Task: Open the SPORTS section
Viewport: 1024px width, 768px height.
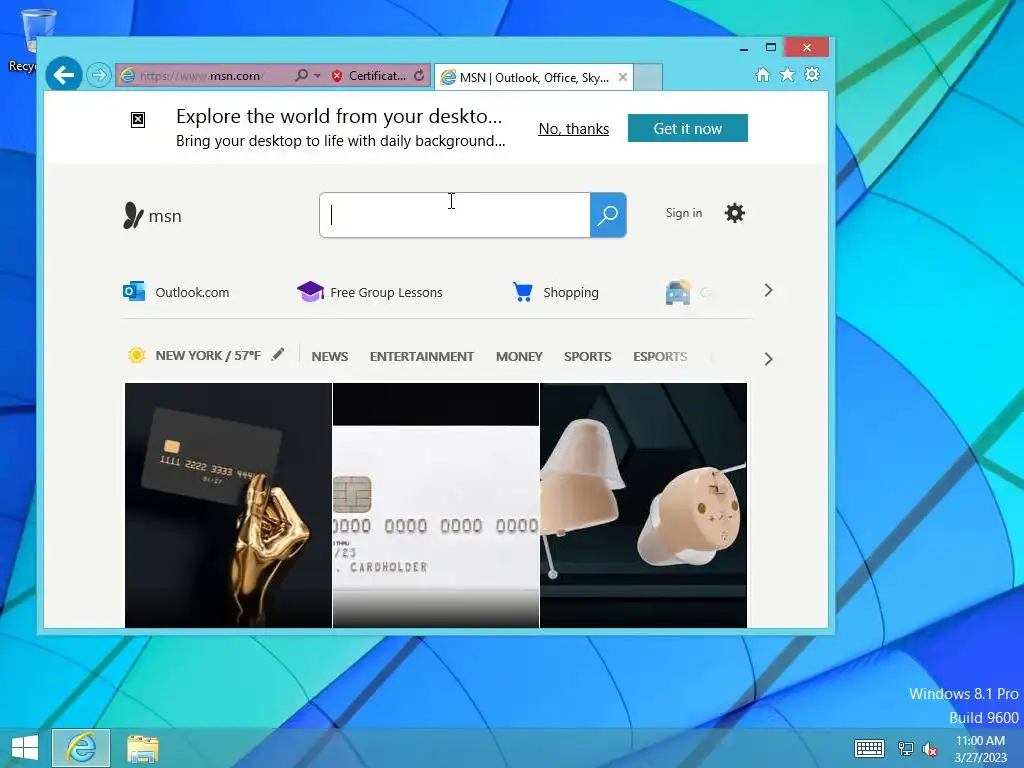Action: tap(588, 357)
